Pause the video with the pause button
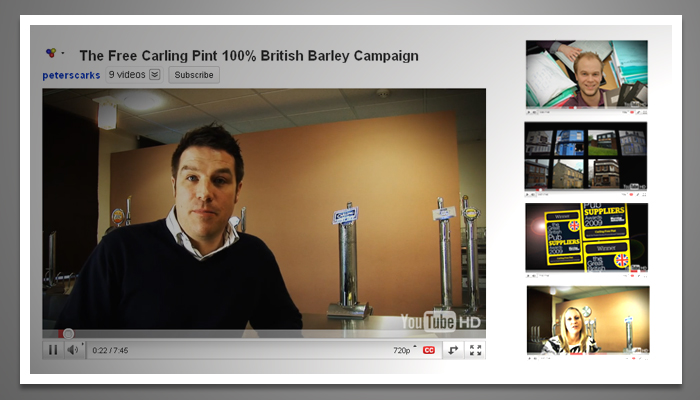This screenshot has height=400, width=700. [x=53, y=350]
